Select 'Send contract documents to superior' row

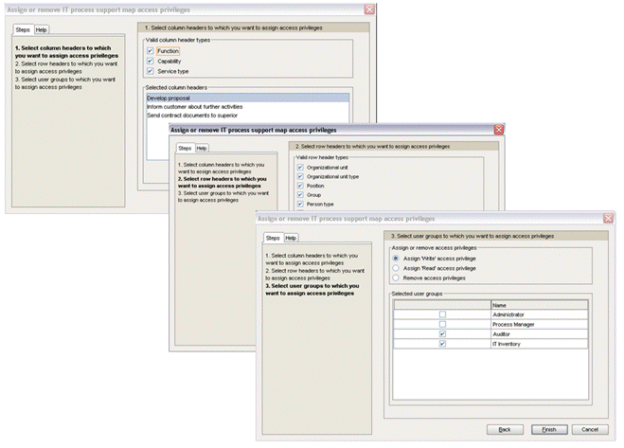pyautogui.click(x=248, y=115)
